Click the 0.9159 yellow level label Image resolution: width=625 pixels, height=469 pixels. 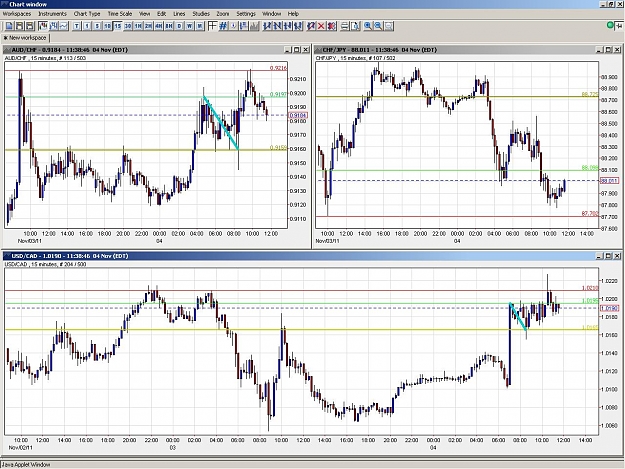tap(278, 147)
